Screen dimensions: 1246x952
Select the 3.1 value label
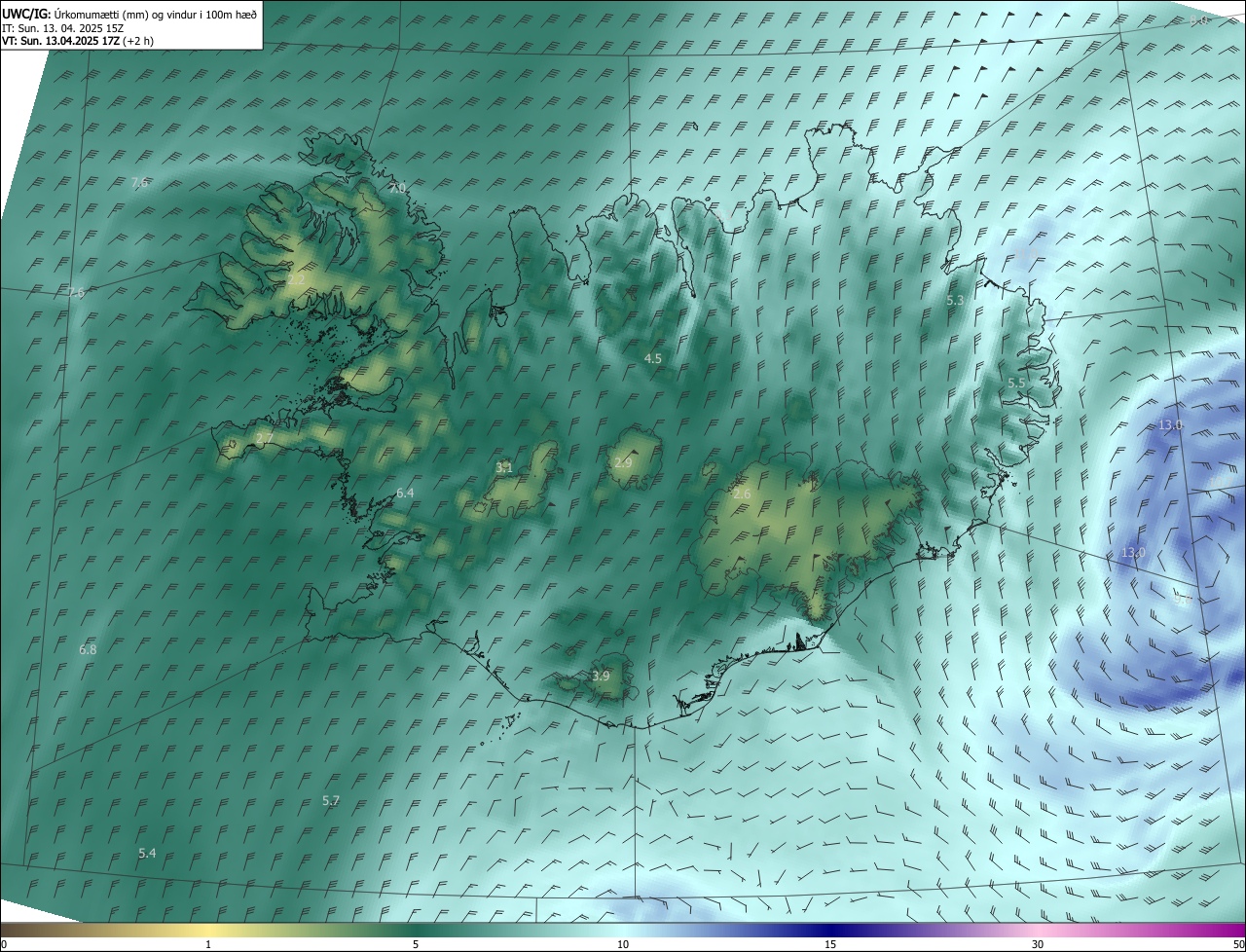504,468
